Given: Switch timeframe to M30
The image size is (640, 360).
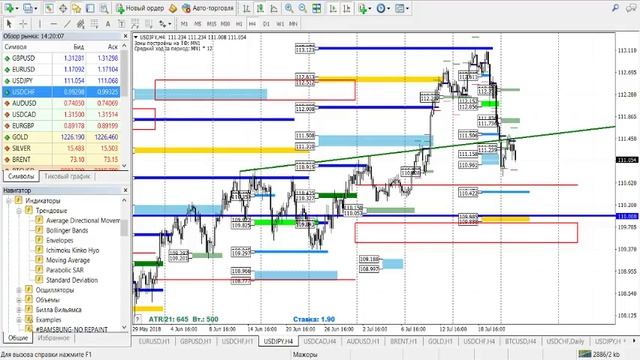Looking at the screenshot, I should tap(225, 24).
